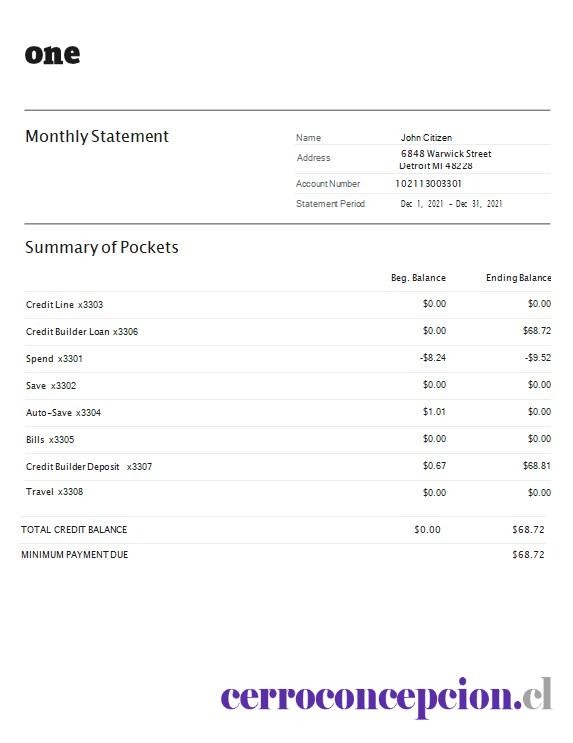Click the Summary of Pockets heading
Image resolution: width=573 pixels, height=743 pixels.
(102, 247)
